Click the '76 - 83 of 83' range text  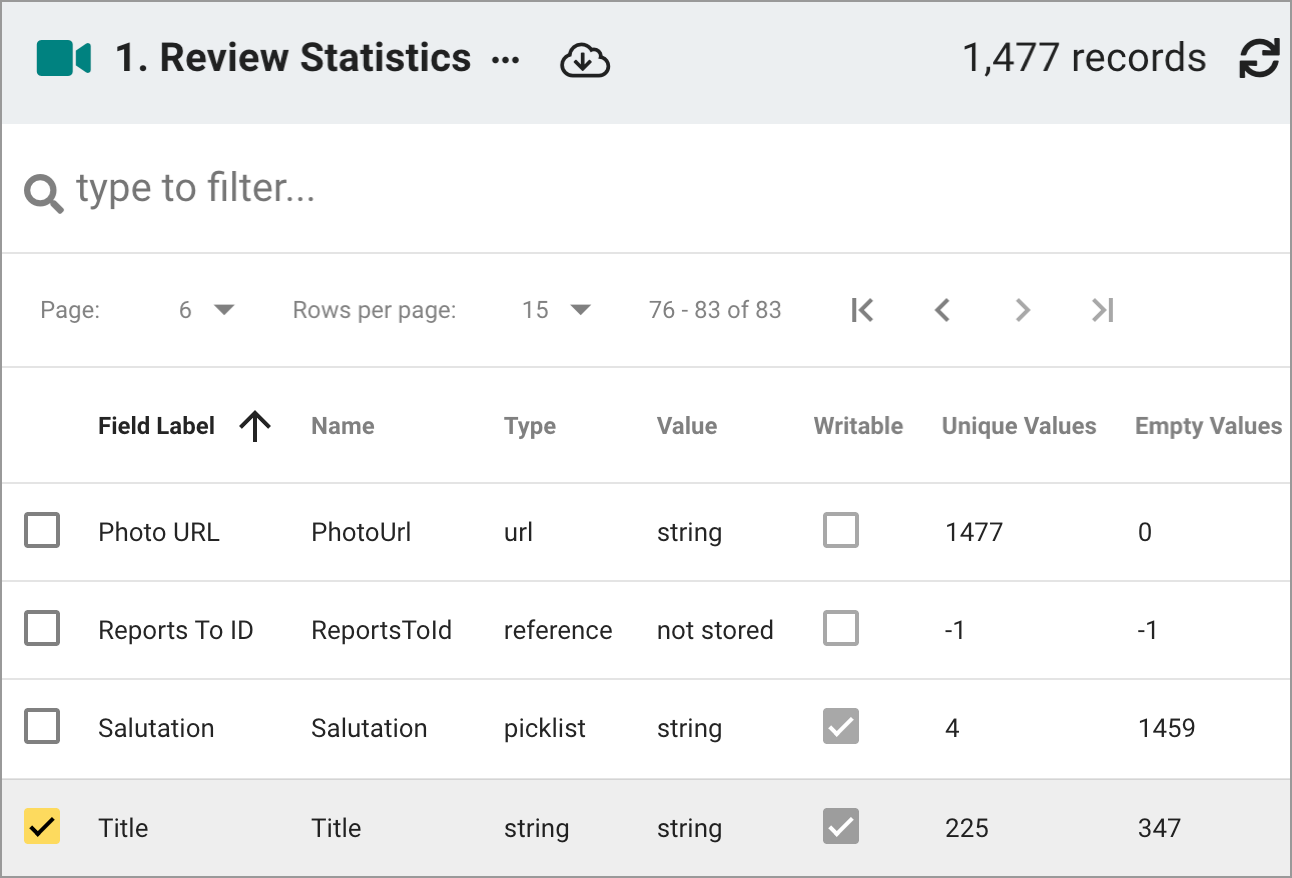[715, 310]
